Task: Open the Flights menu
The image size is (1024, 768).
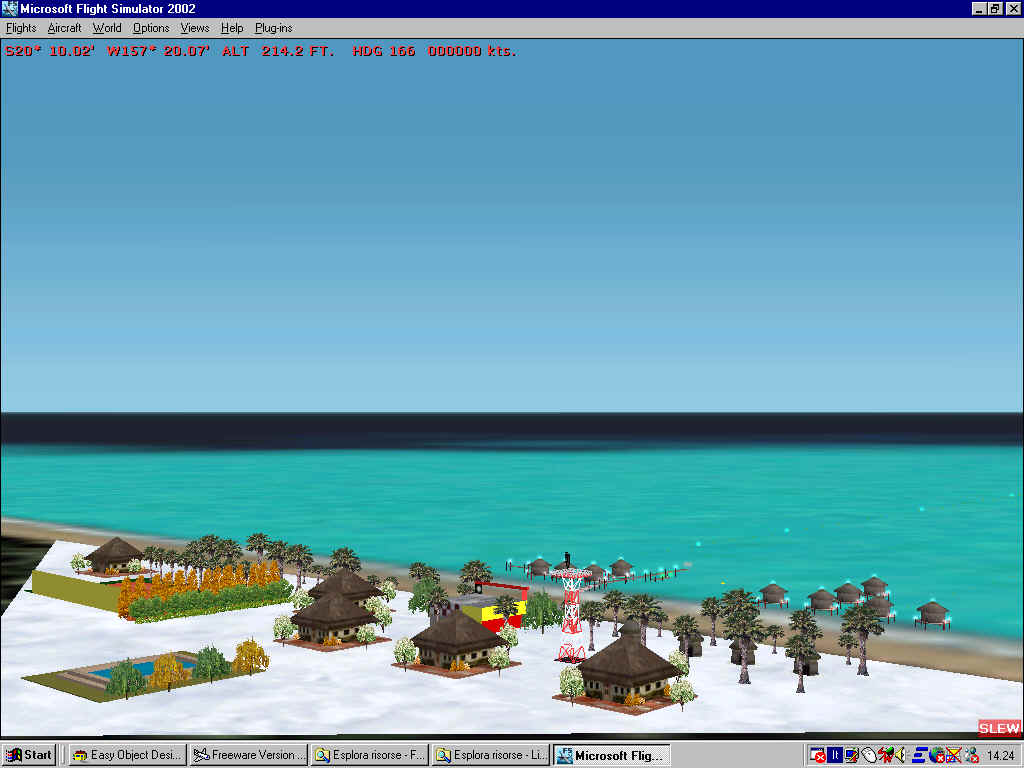Action: coord(21,28)
